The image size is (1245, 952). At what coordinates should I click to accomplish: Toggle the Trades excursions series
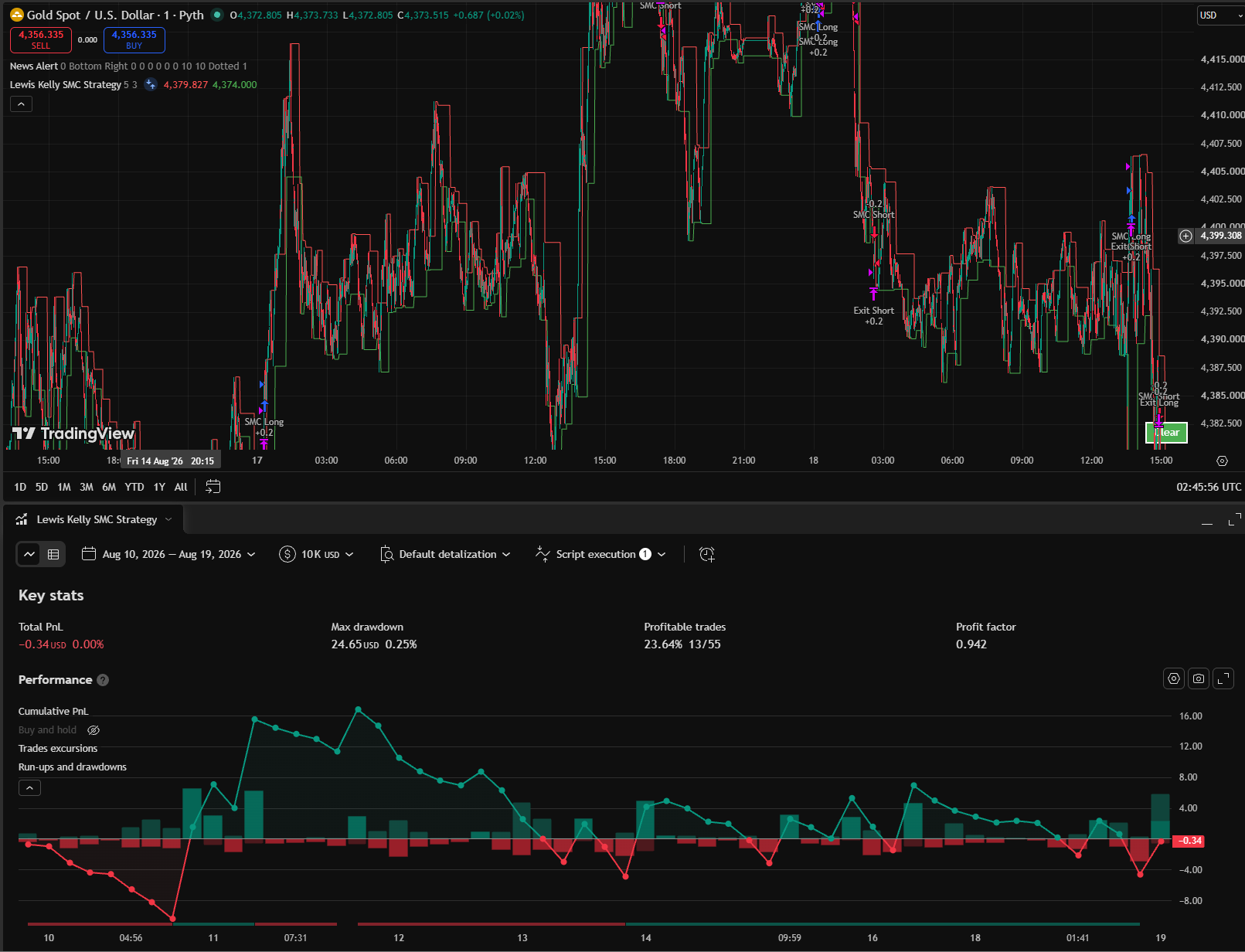tap(58, 748)
